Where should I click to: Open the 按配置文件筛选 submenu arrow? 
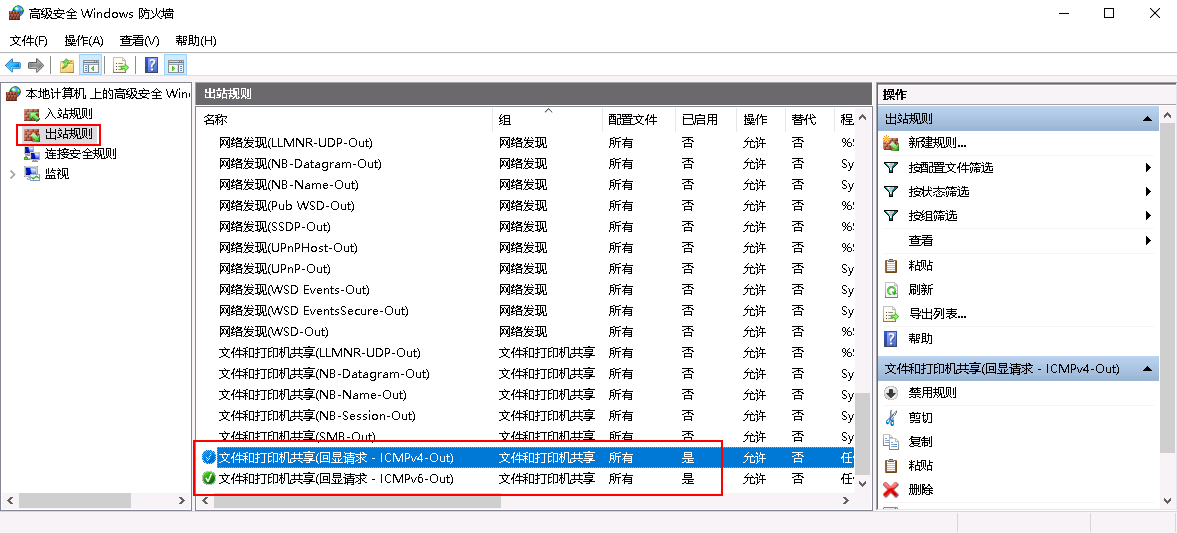(1148, 167)
